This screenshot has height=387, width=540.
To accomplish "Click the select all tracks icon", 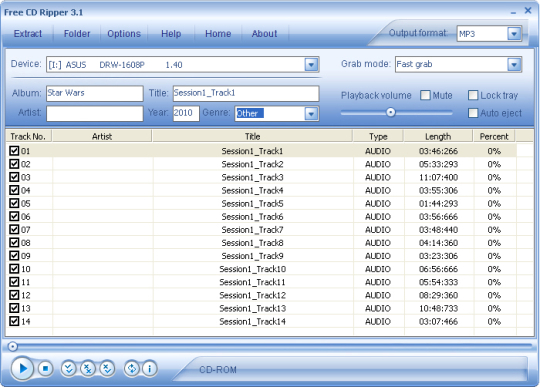I will point(69,369).
